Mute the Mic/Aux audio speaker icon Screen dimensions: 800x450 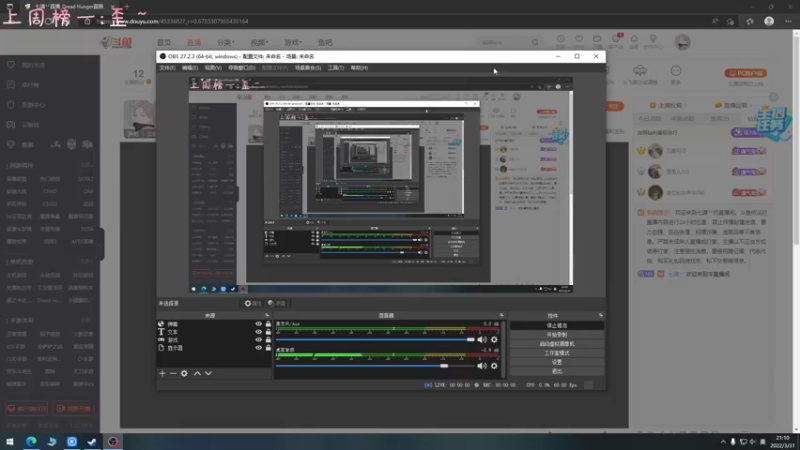pos(482,339)
